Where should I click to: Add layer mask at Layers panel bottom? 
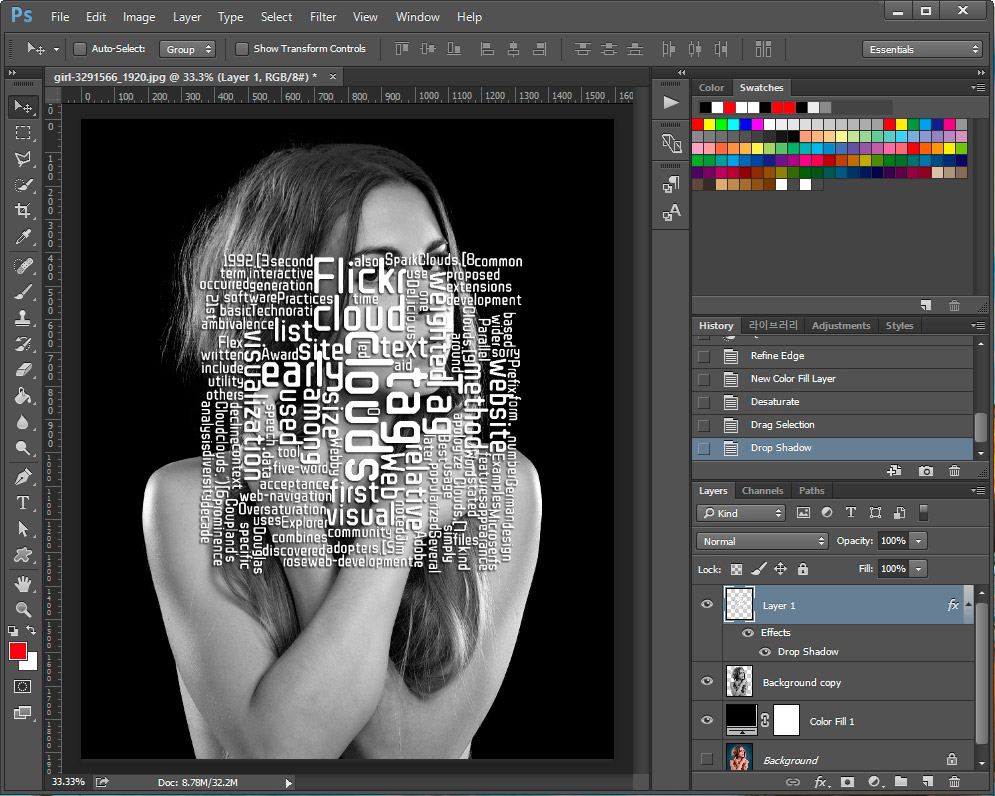point(847,781)
